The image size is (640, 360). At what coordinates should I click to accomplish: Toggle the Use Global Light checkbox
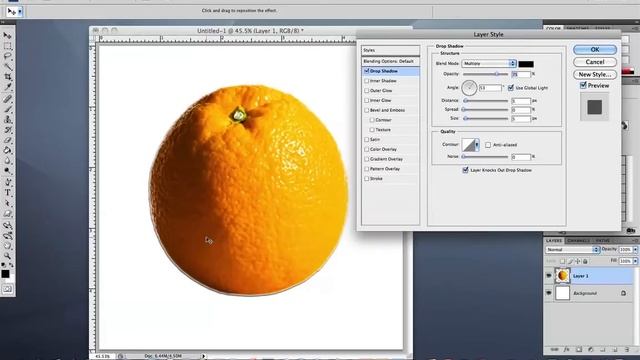tap(511, 88)
